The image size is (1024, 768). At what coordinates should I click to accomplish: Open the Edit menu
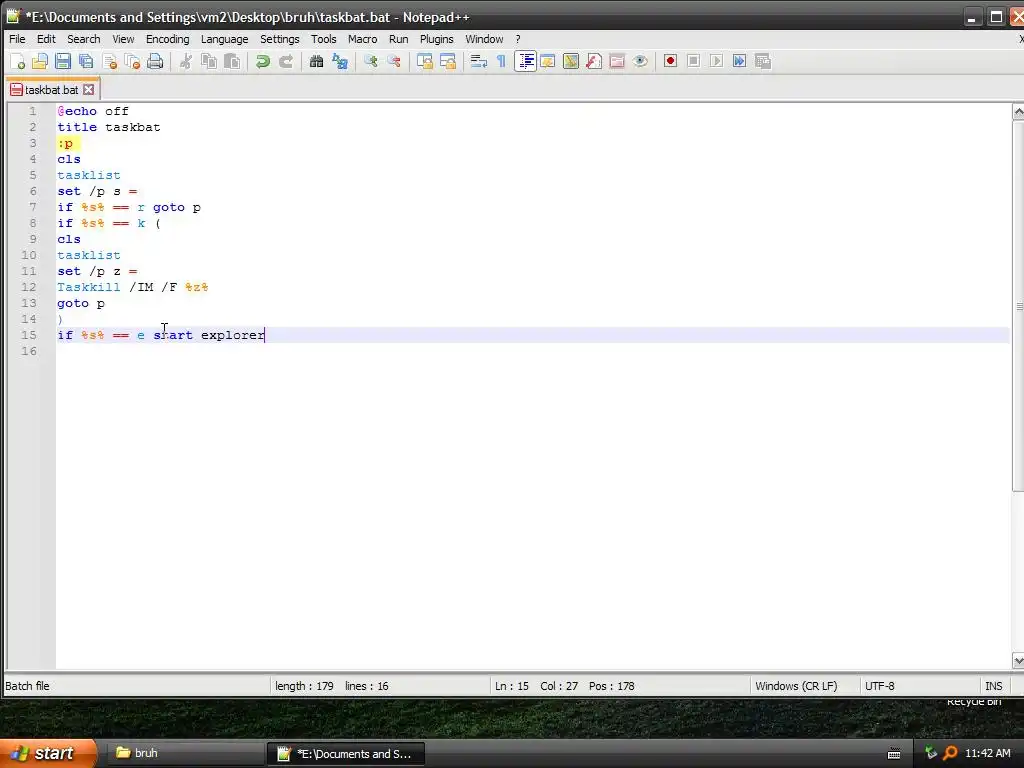point(46,39)
